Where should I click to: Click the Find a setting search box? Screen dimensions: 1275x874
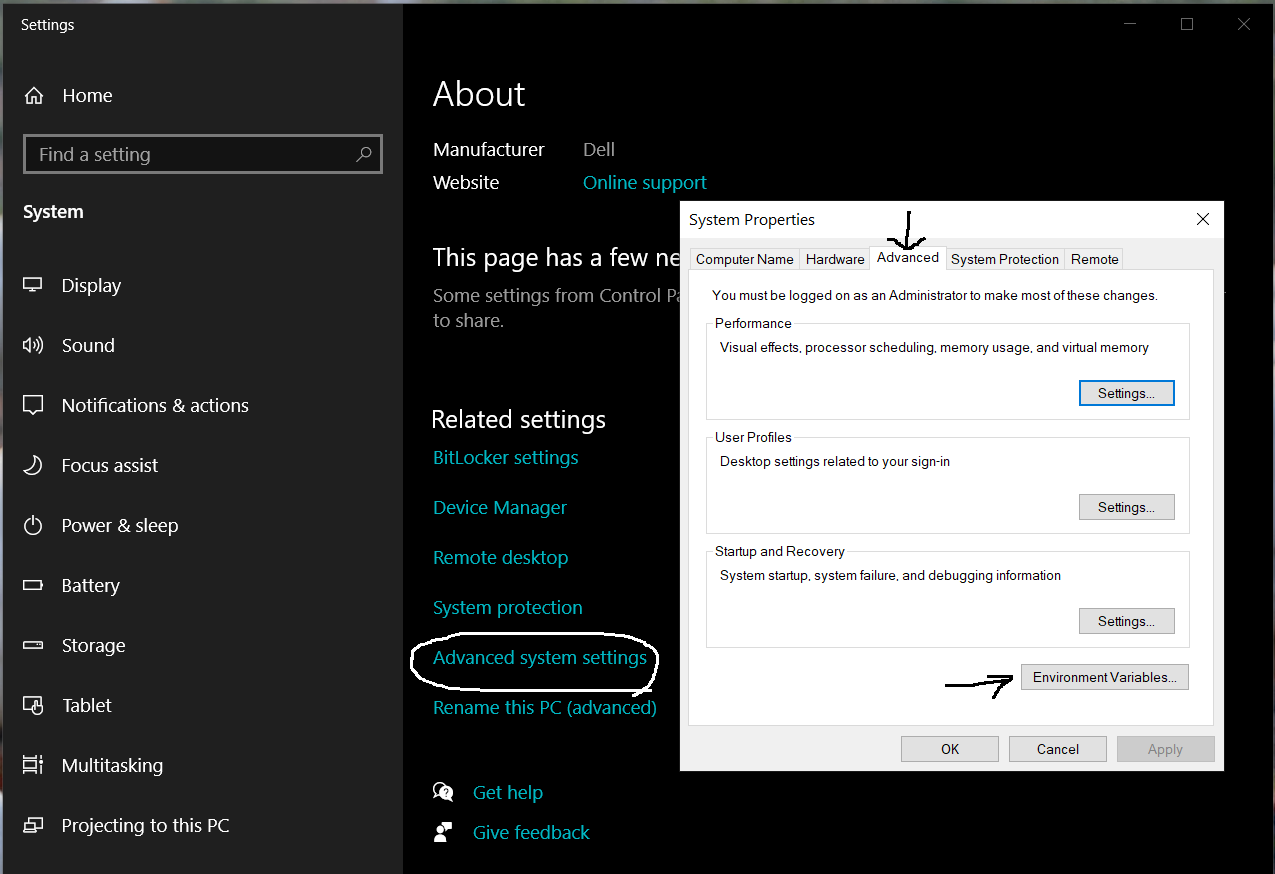(x=203, y=154)
